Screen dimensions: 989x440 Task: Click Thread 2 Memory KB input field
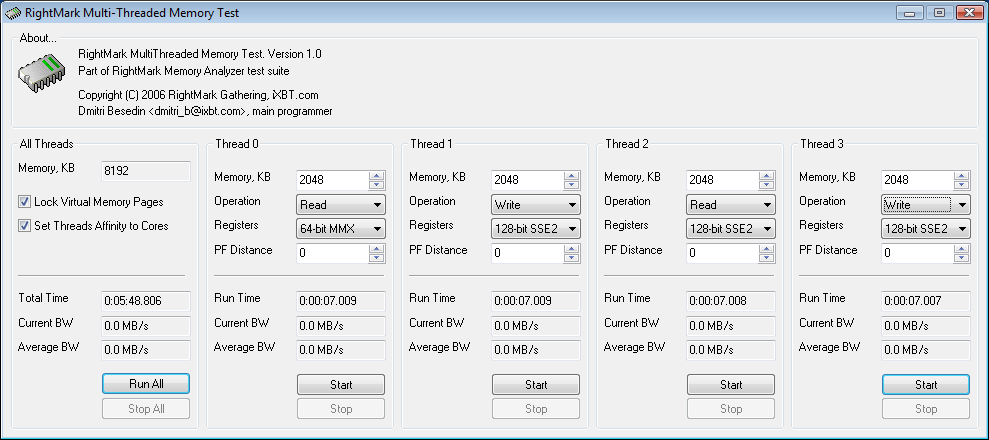[722, 180]
